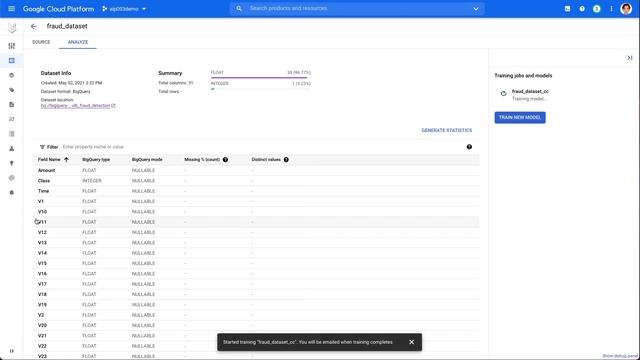The width and height of the screenshot is (640, 360).
Task: Select the ANALYZE tab
Action: [x=78, y=42]
